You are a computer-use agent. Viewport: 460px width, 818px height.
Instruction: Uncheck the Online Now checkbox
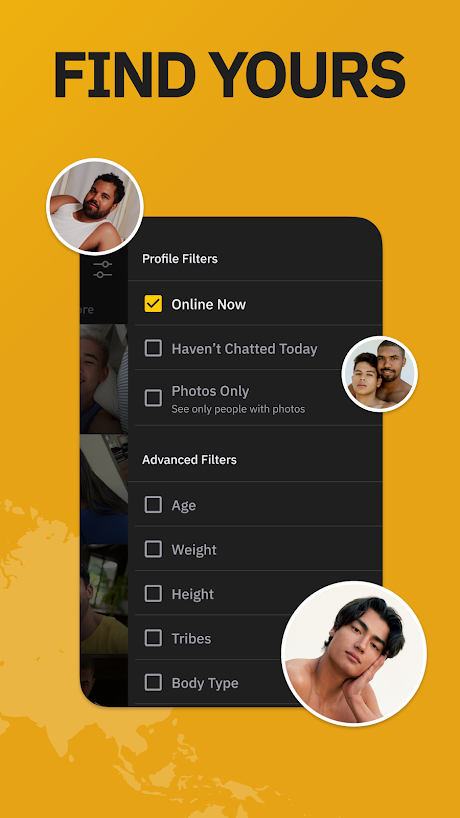(x=153, y=304)
